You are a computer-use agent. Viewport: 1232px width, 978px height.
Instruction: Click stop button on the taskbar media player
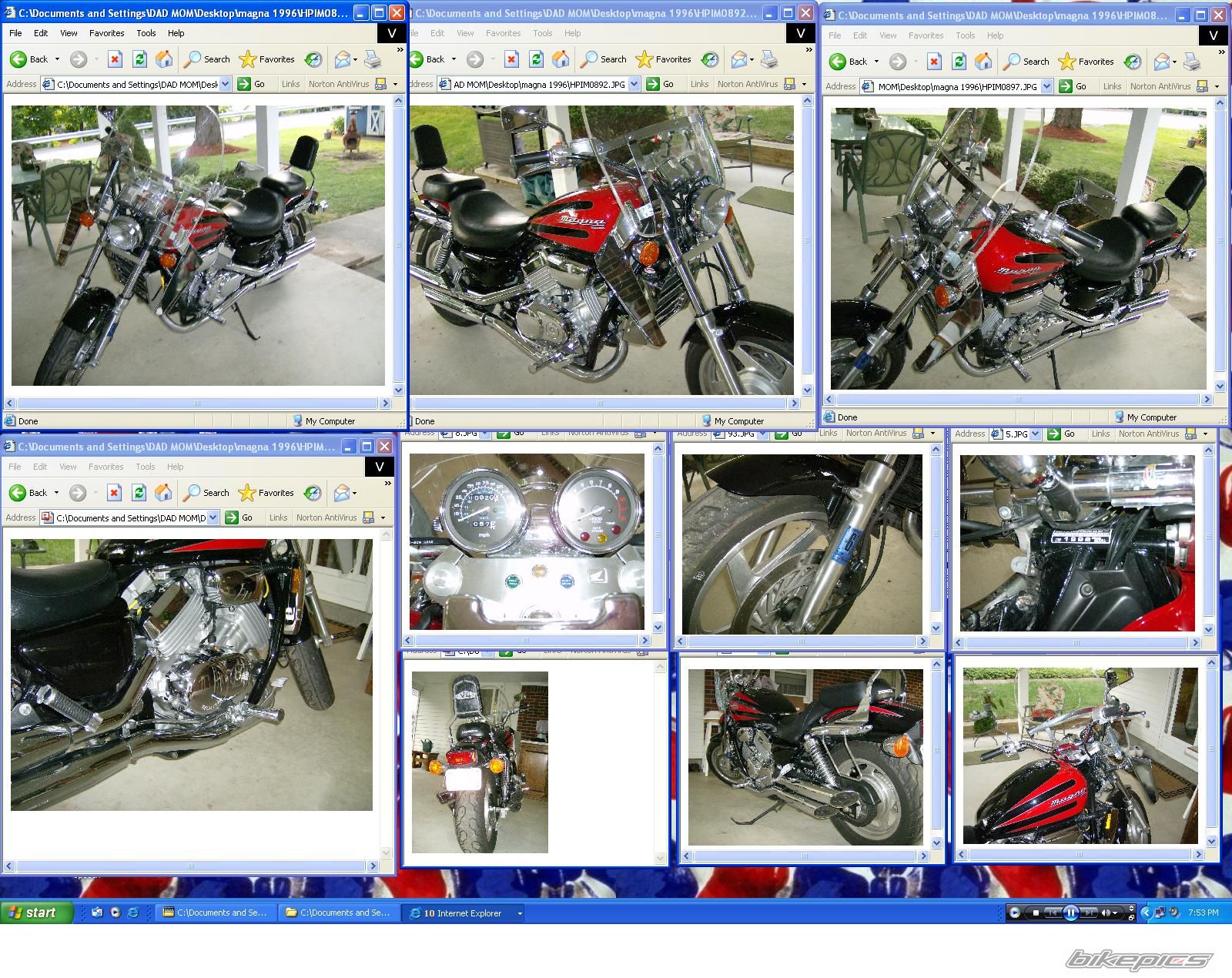coord(1036,913)
